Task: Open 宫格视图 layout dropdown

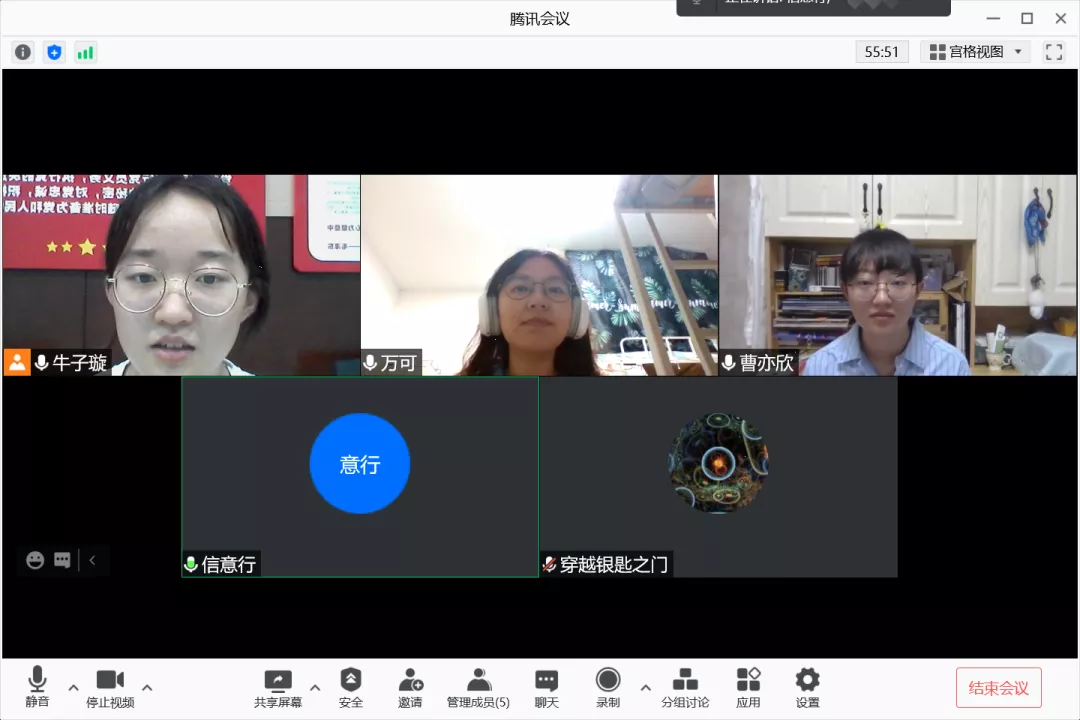Action: tap(975, 52)
